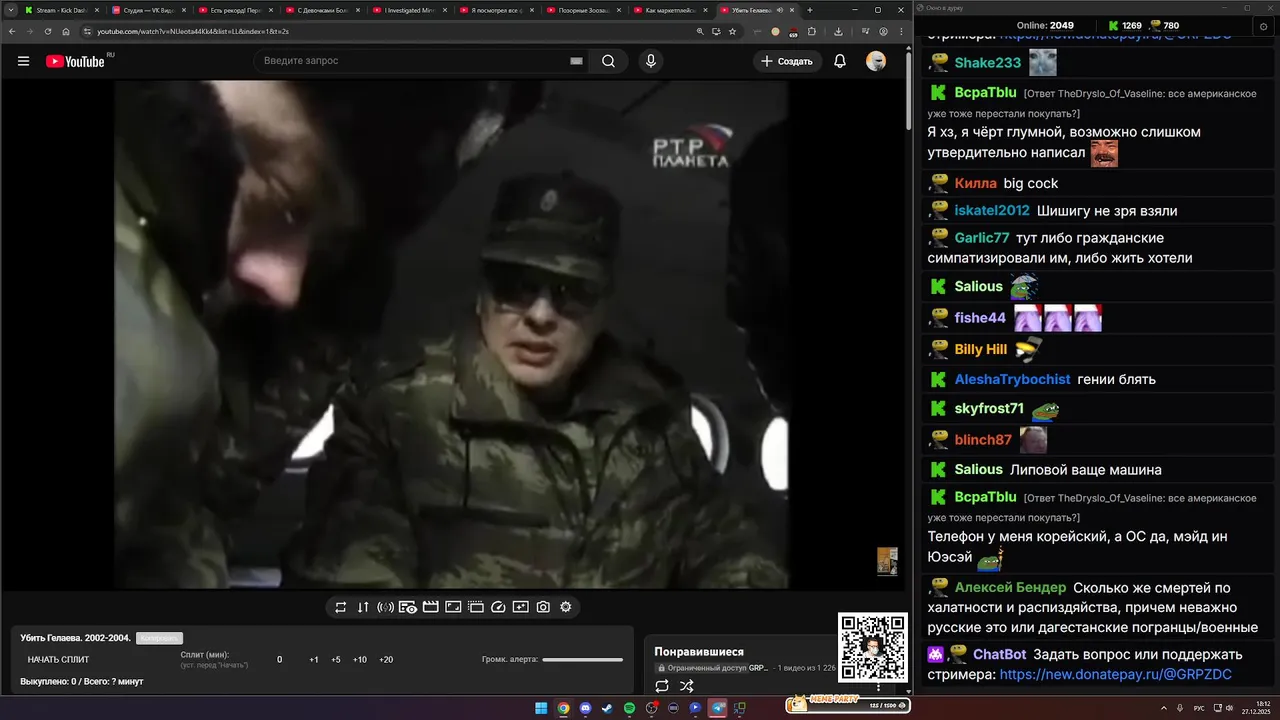The image size is (1280, 720).
Task: Open Spotify from the taskbar
Action: pyautogui.click(x=629, y=708)
